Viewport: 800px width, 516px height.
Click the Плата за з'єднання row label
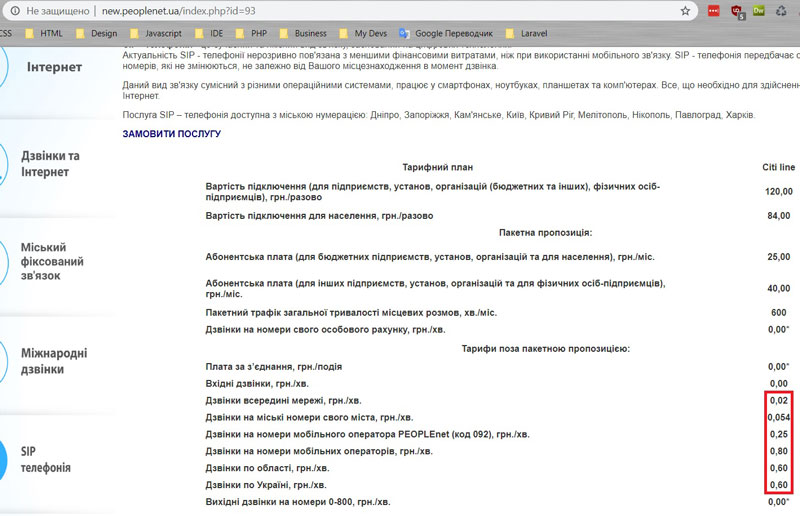click(x=273, y=367)
